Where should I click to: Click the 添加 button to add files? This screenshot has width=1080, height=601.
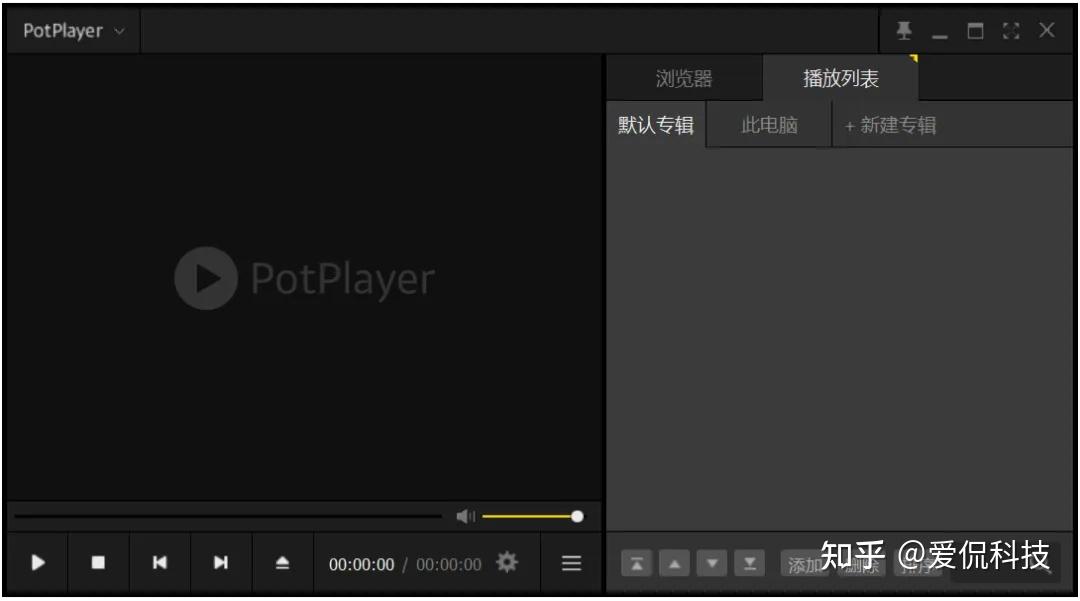pos(805,564)
